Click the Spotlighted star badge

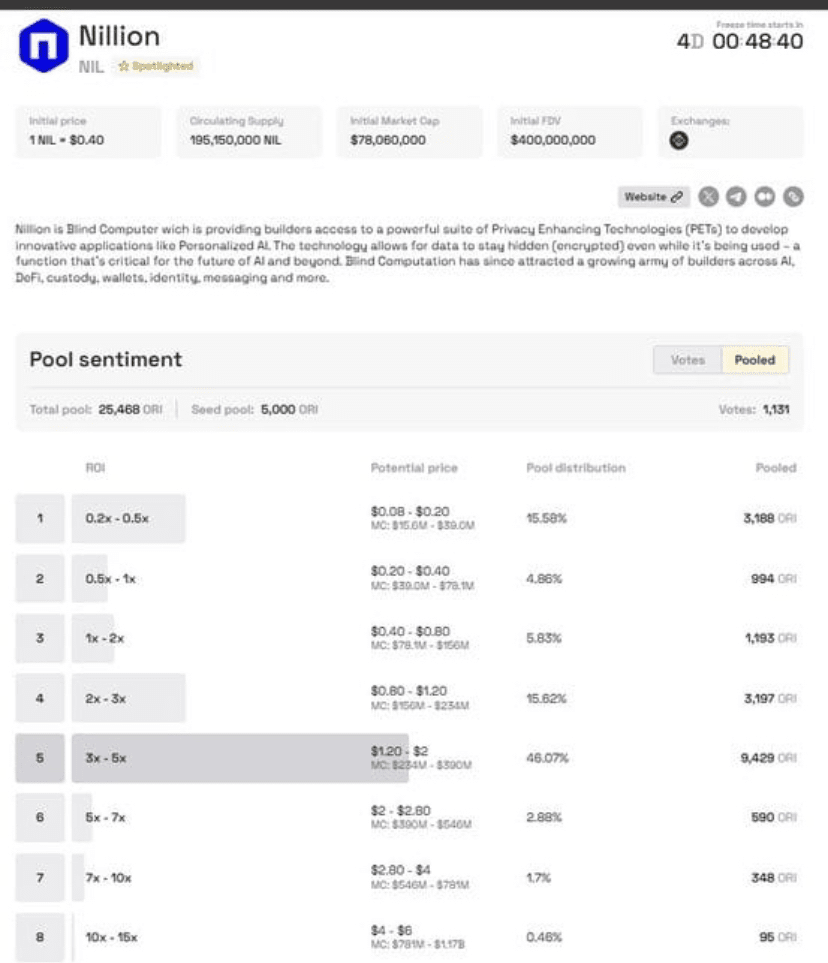tap(156, 66)
